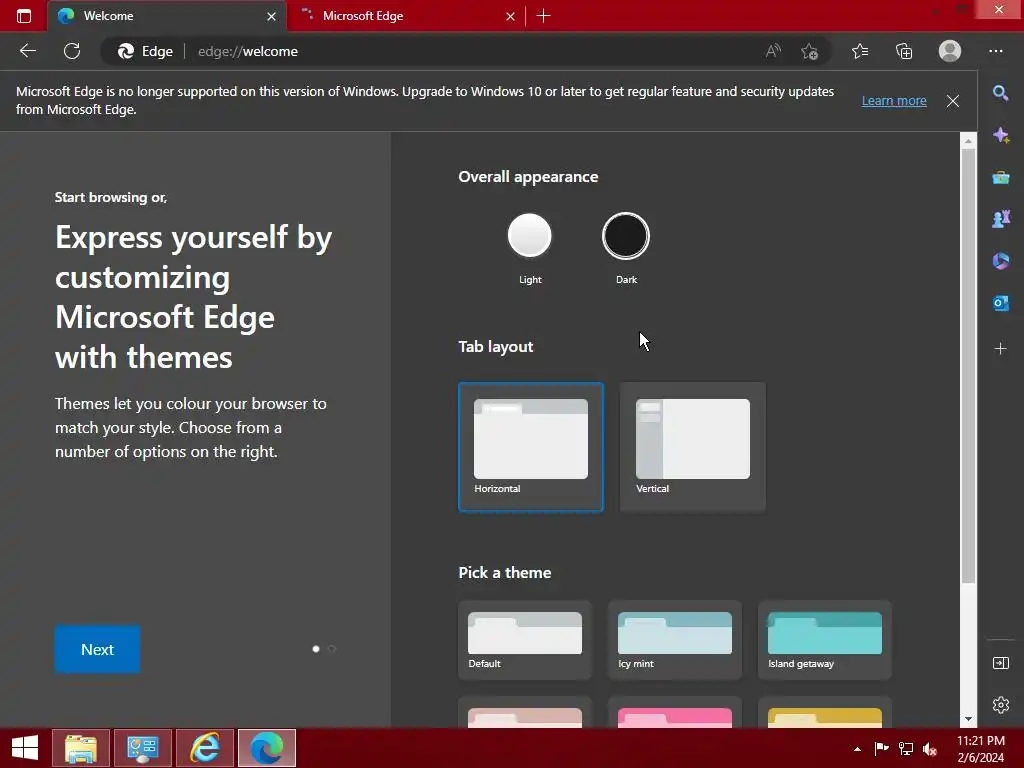Pick the Icy mint theme
The height and width of the screenshot is (768, 1024).
click(675, 640)
